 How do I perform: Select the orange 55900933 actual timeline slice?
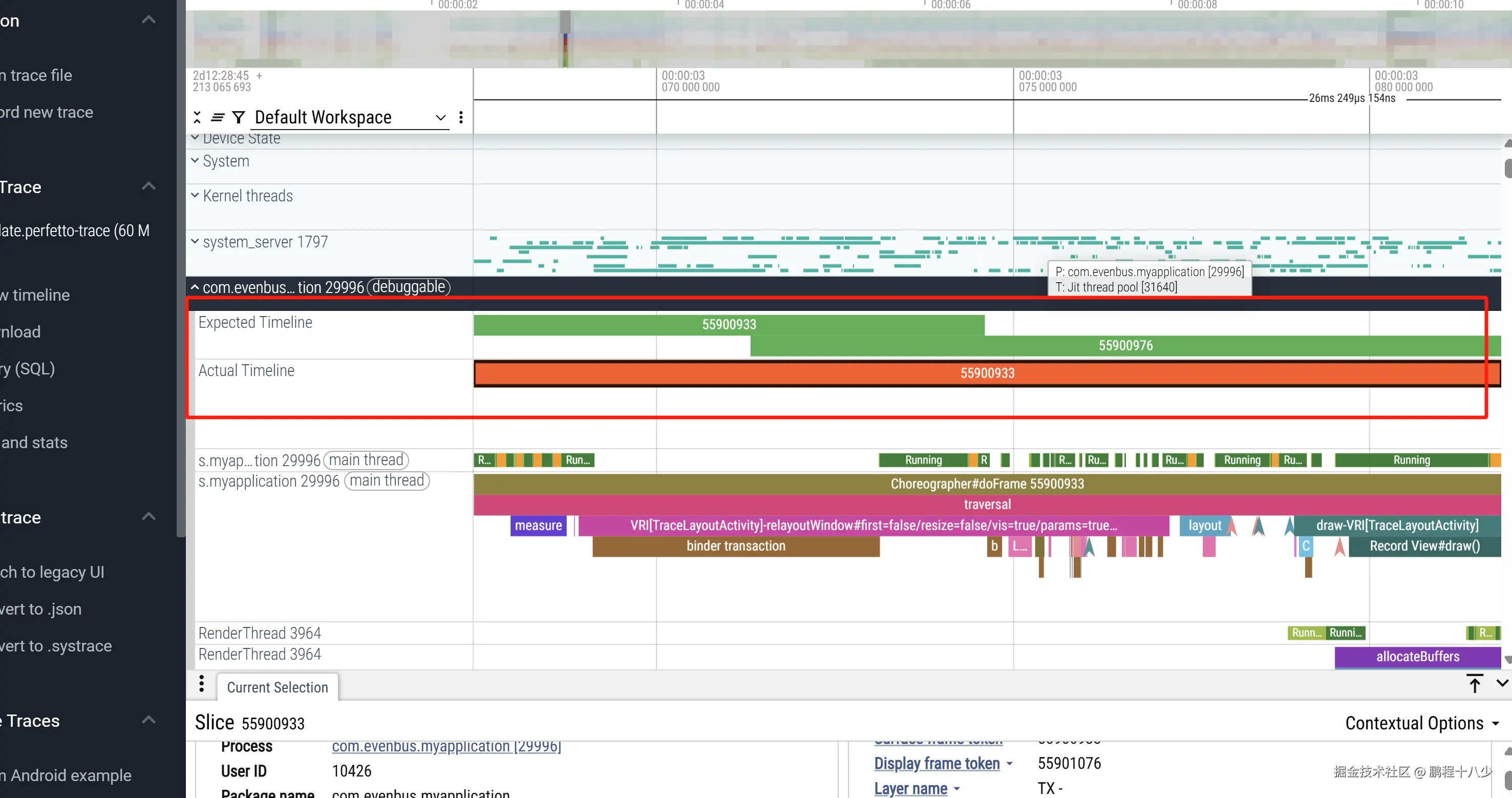(x=986, y=373)
